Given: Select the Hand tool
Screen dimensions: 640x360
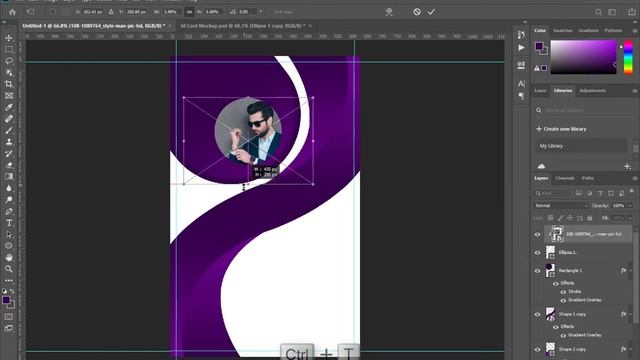Looking at the screenshot, I should pos(9,258).
